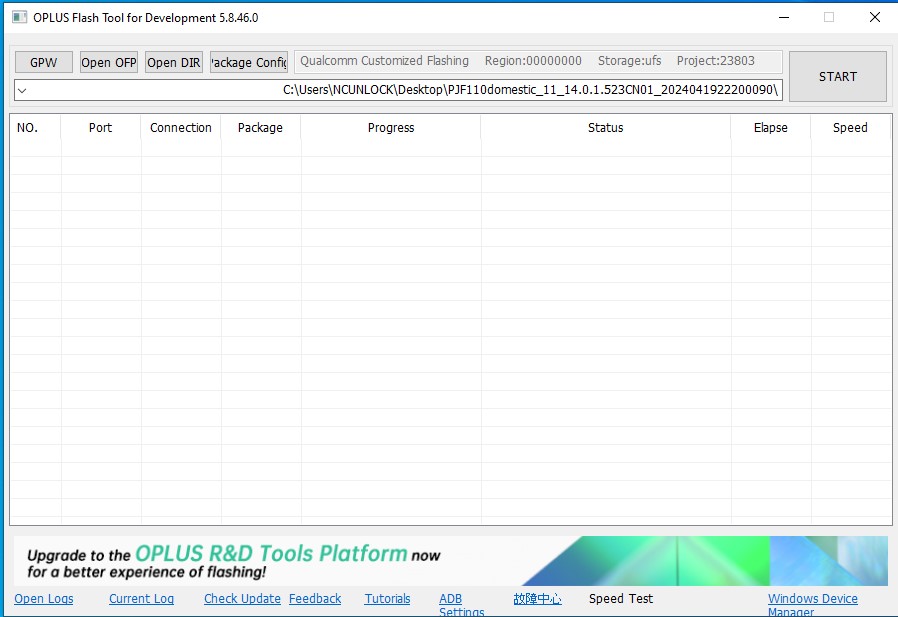Click the GPW button
The image size is (898, 617).
pyautogui.click(x=44, y=62)
